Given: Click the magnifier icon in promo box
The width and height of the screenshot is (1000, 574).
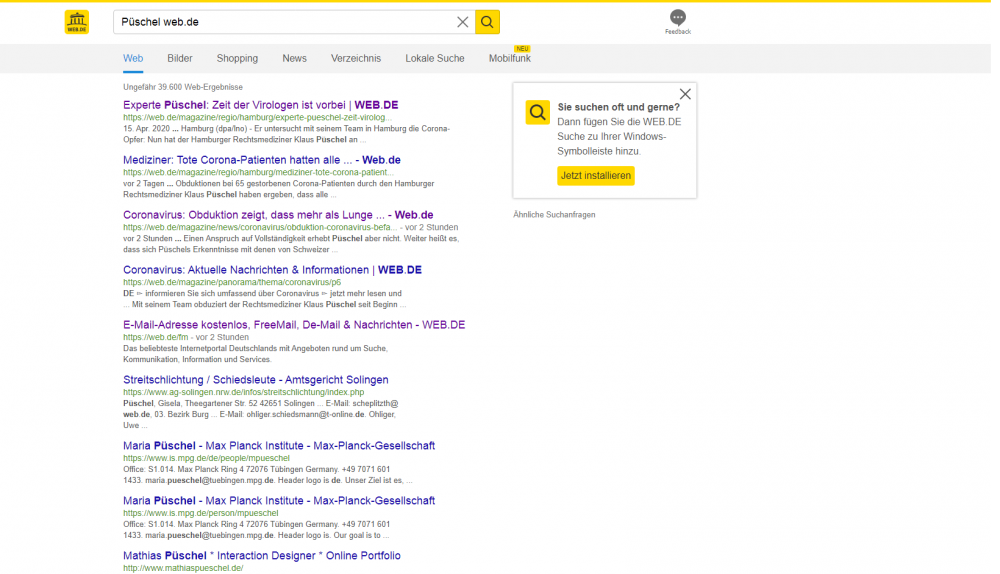Looking at the screenshot, I should tap(538, 113).
